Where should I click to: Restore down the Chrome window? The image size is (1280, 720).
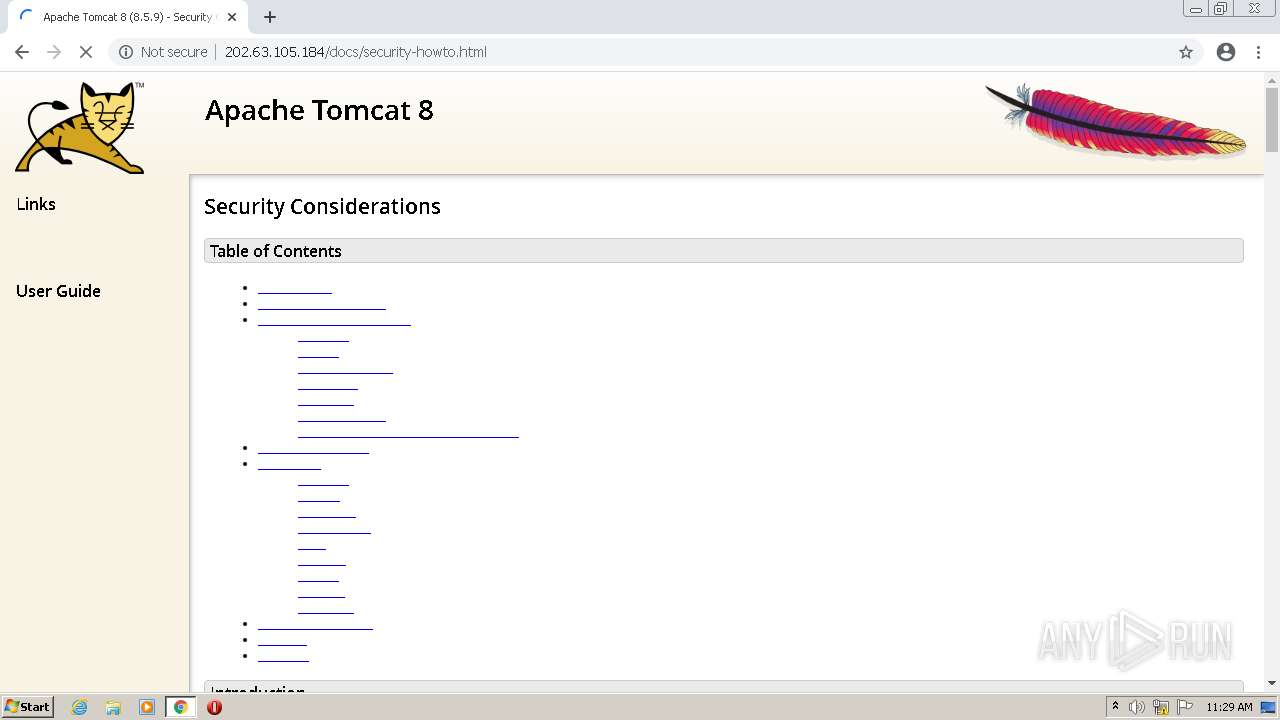pos(1221,9)
